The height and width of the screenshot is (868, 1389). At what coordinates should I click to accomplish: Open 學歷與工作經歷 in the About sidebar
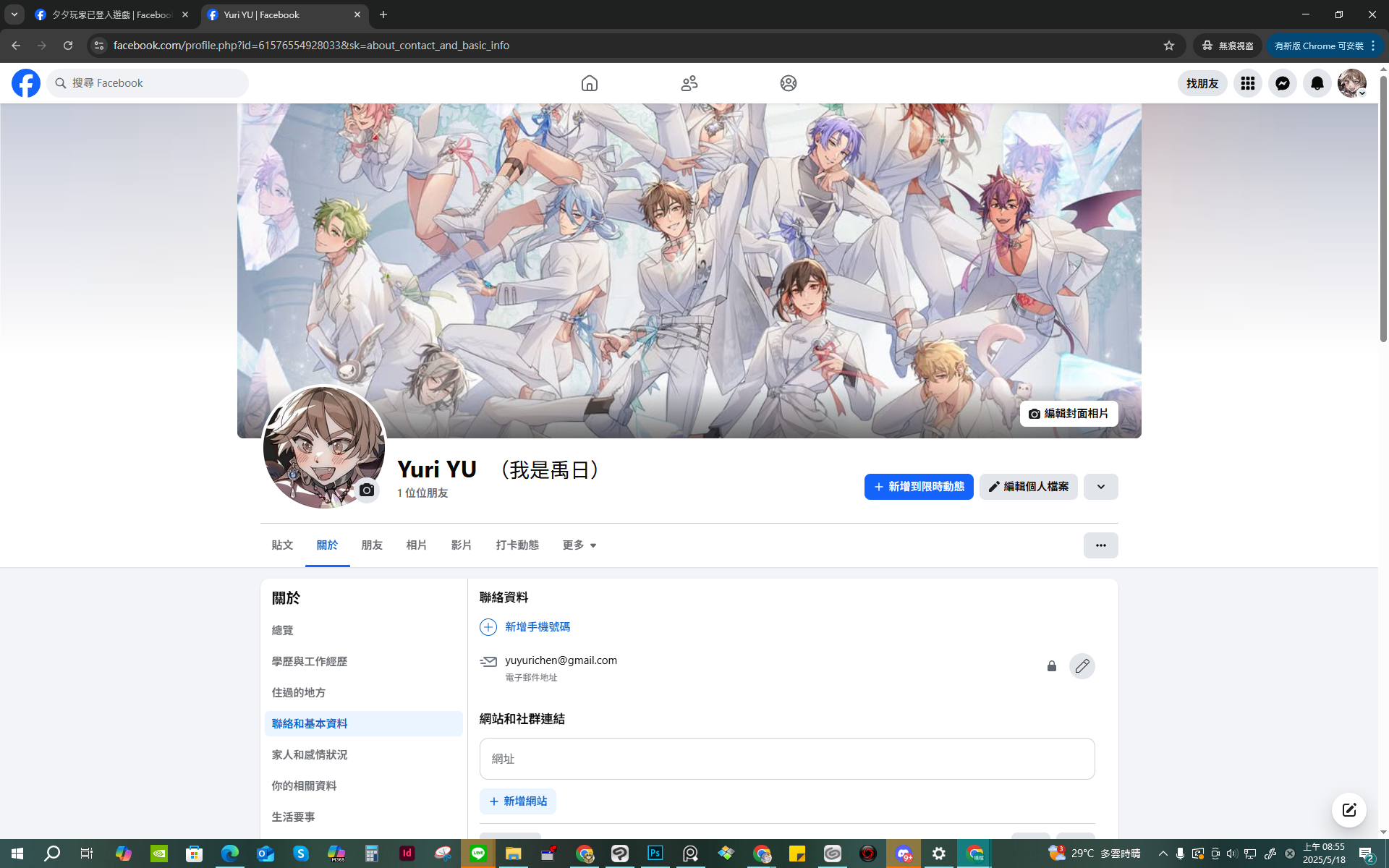pyautogui.click(x=364, y=662)
